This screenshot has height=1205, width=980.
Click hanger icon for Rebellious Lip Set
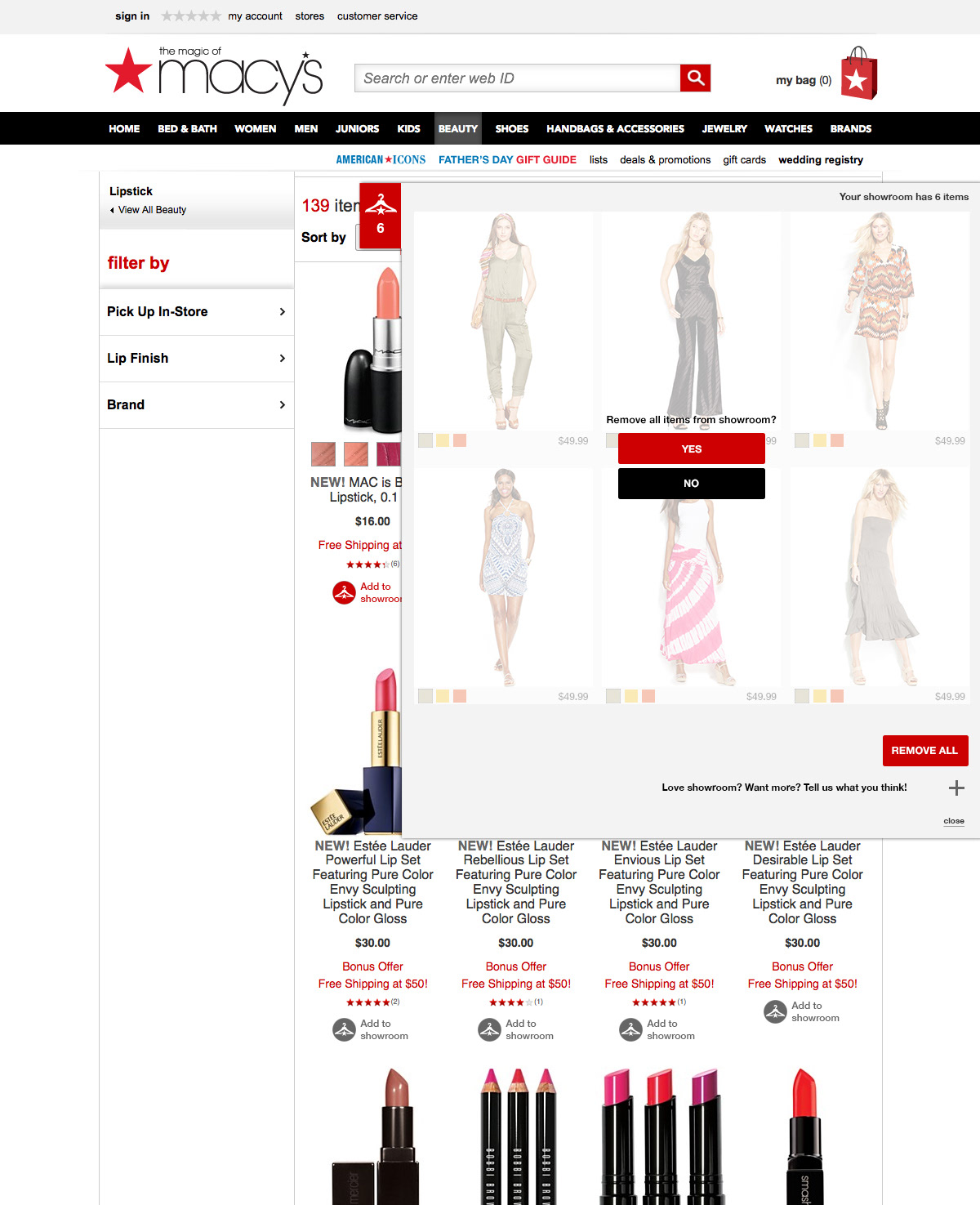tap(489, 1029)
